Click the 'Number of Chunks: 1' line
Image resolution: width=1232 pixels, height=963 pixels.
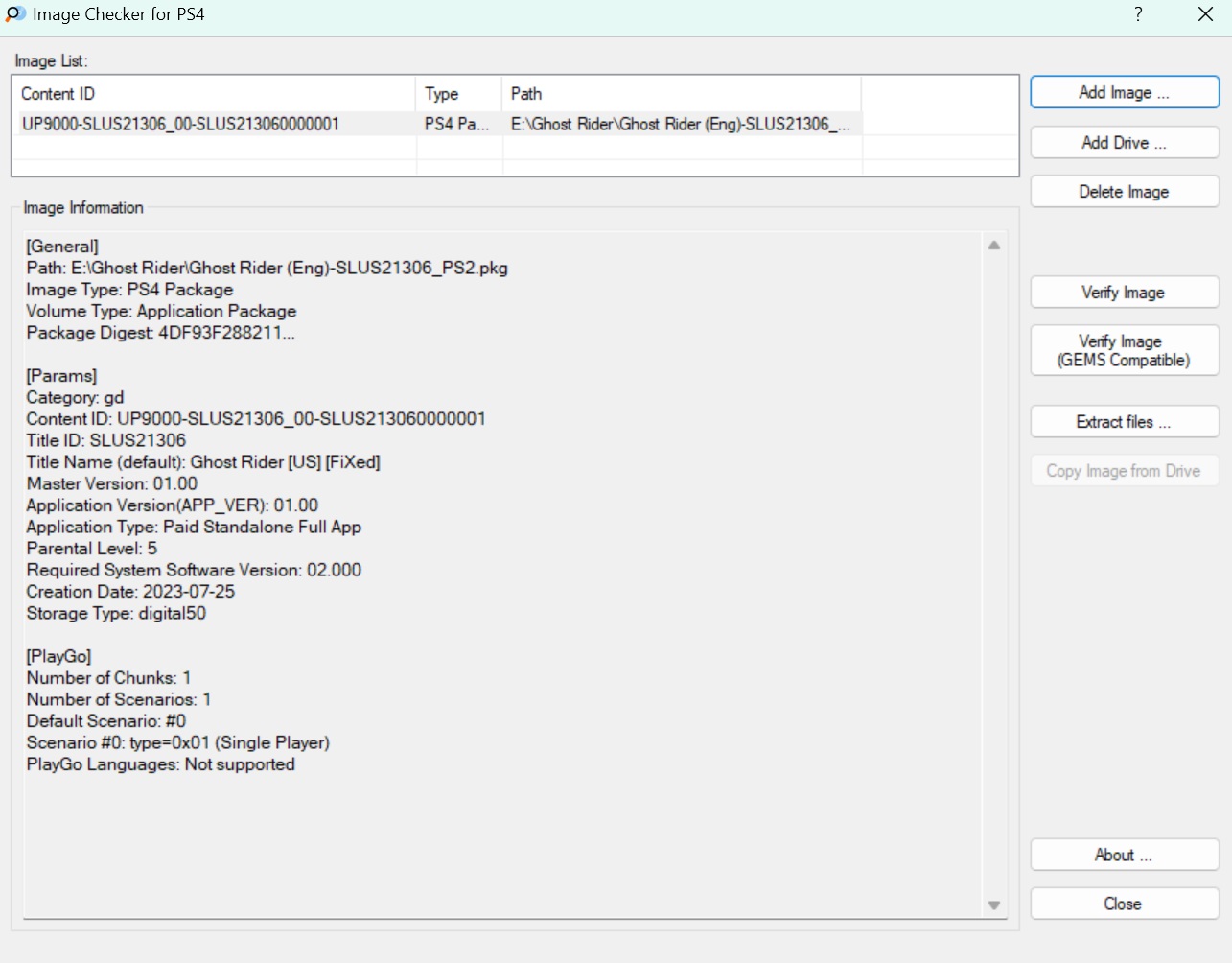coord(108,678)
